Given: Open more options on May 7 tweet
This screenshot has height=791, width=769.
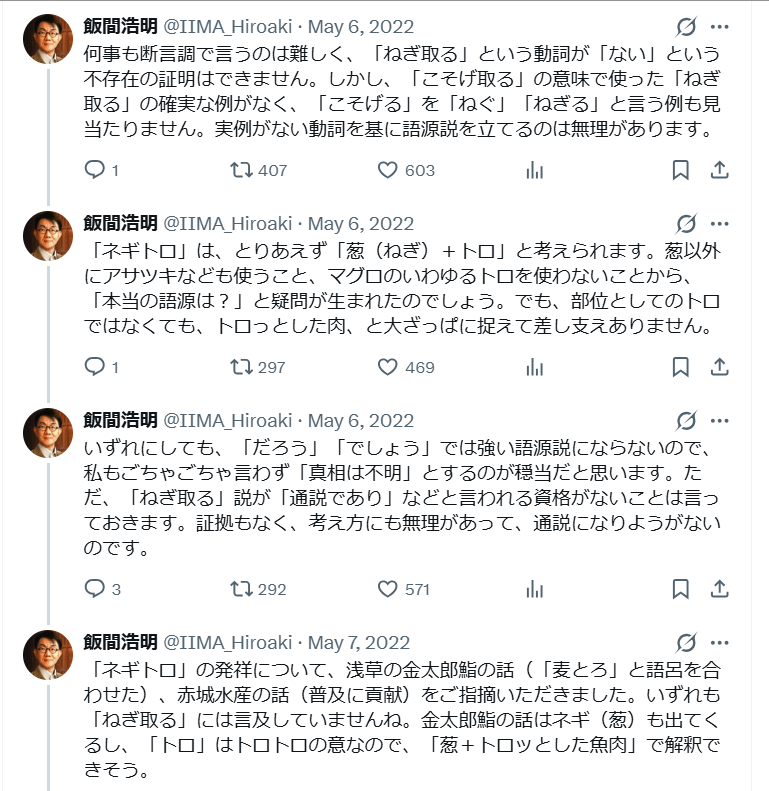Looking at the screenshot, I should point(719,642).
